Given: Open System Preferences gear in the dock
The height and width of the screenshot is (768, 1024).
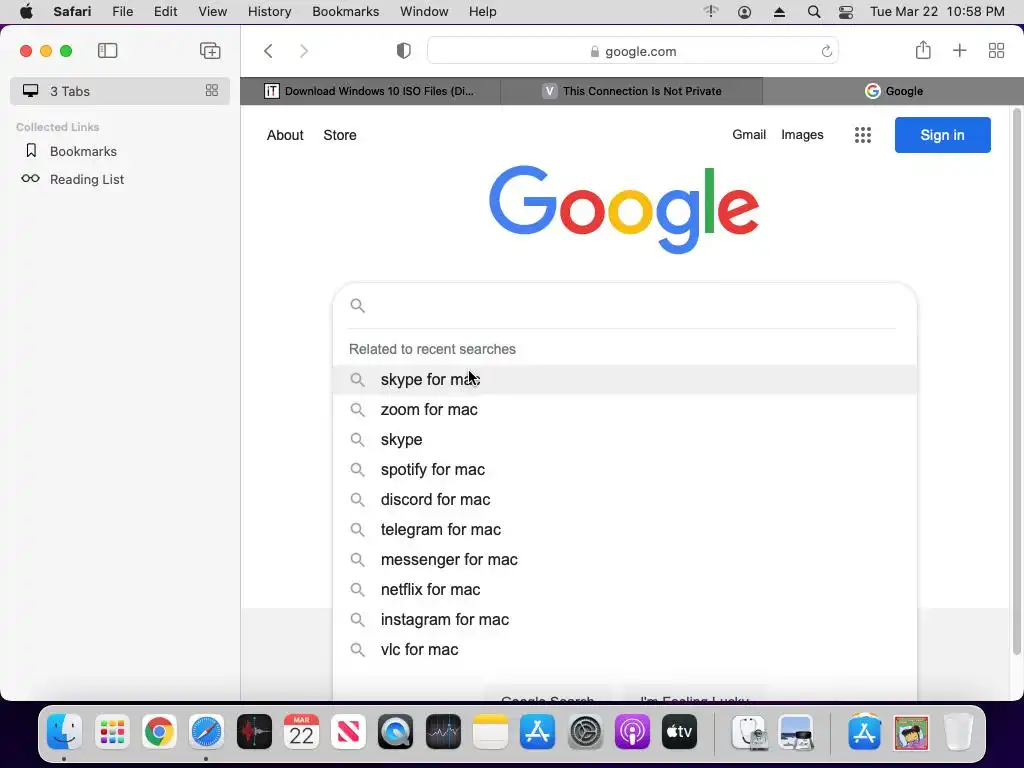Looking at the screenshot, I should [x=585, y=732].
